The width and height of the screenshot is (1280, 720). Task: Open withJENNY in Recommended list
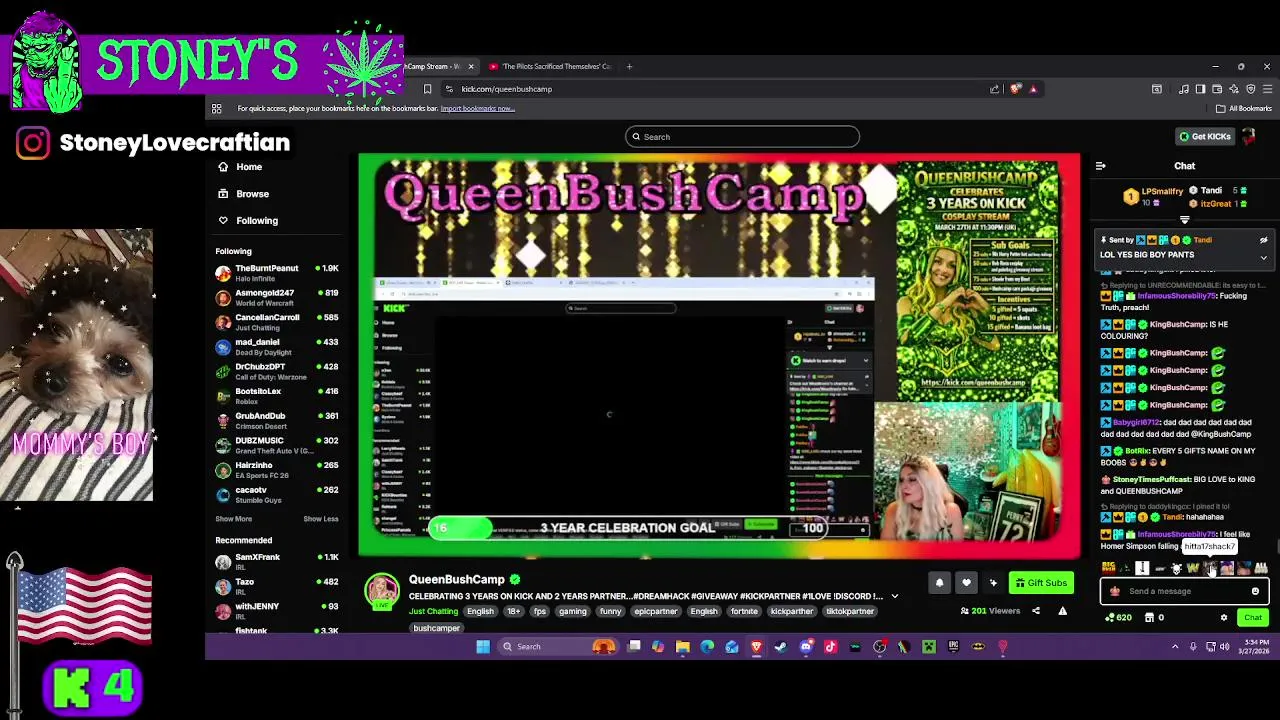(x=278, y=610)
